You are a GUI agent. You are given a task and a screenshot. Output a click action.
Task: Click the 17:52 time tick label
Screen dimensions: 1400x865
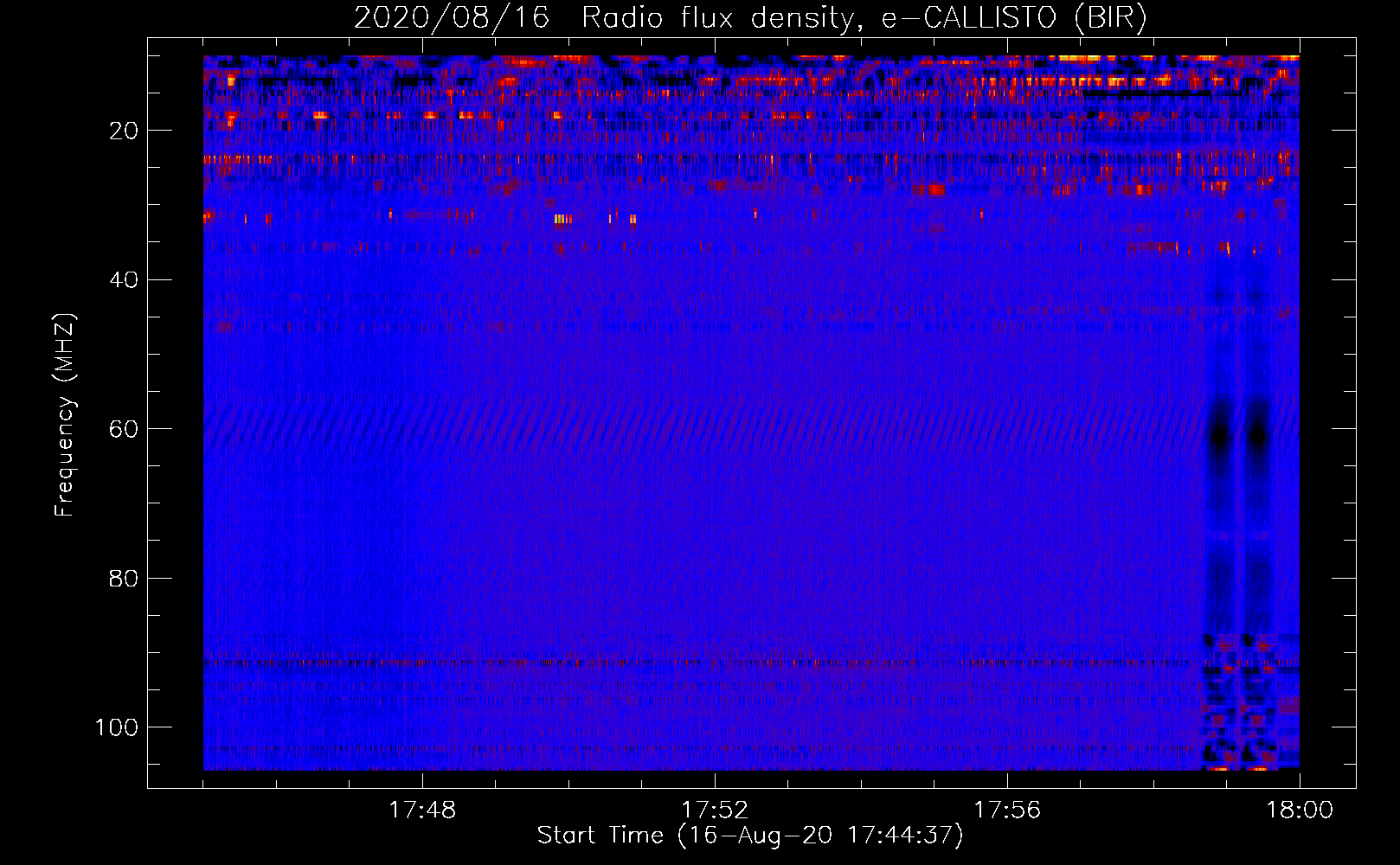(x=715, y=811)
